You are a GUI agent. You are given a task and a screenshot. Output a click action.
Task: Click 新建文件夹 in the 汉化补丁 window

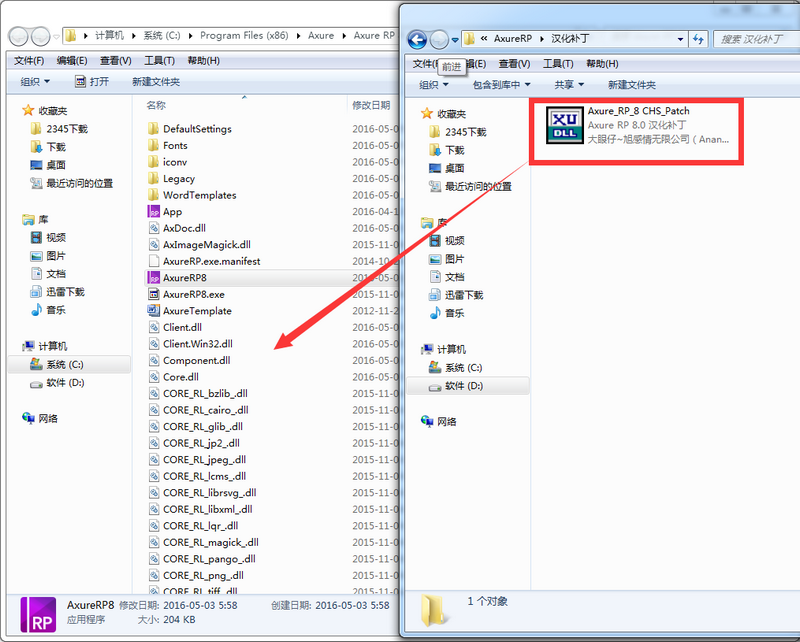pyautogui.click(x=632, y=85)
